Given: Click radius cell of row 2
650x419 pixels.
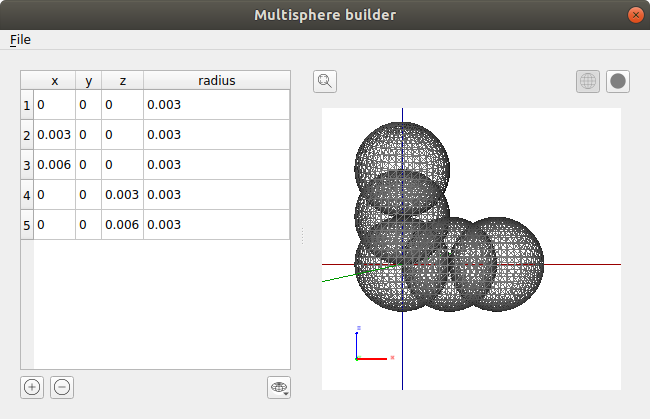Looking at the screenshot, I should [x=217, y=135].
